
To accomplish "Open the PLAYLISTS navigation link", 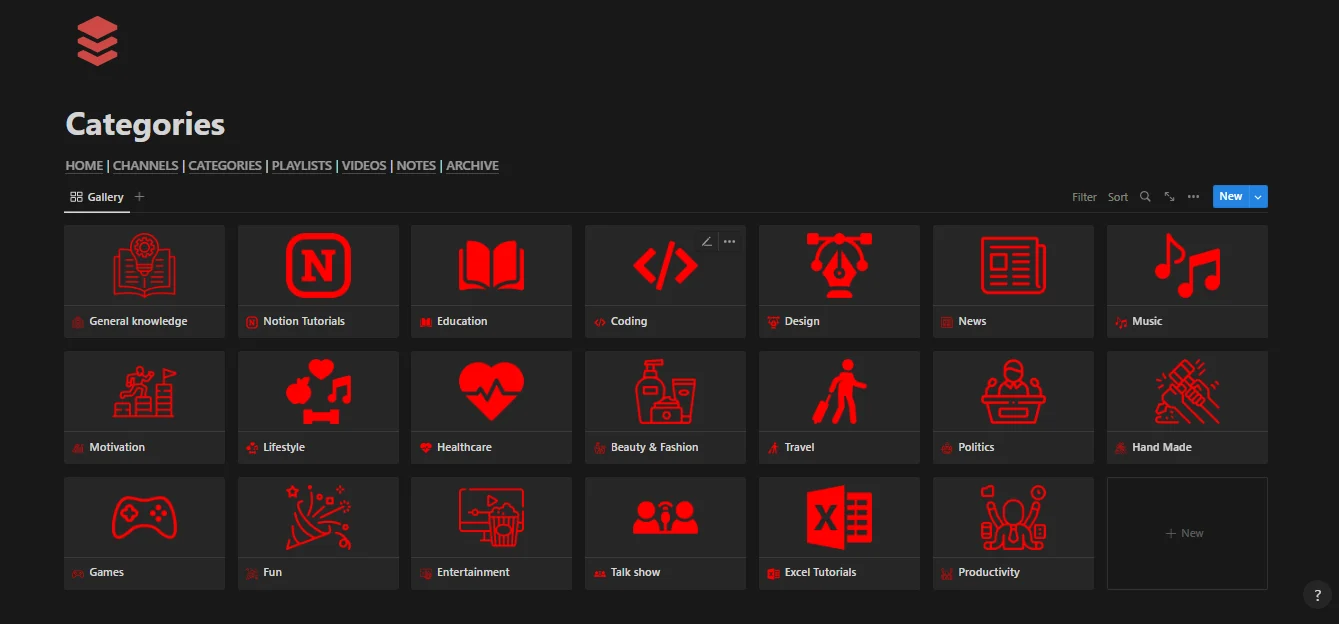I will coord(301,166).
